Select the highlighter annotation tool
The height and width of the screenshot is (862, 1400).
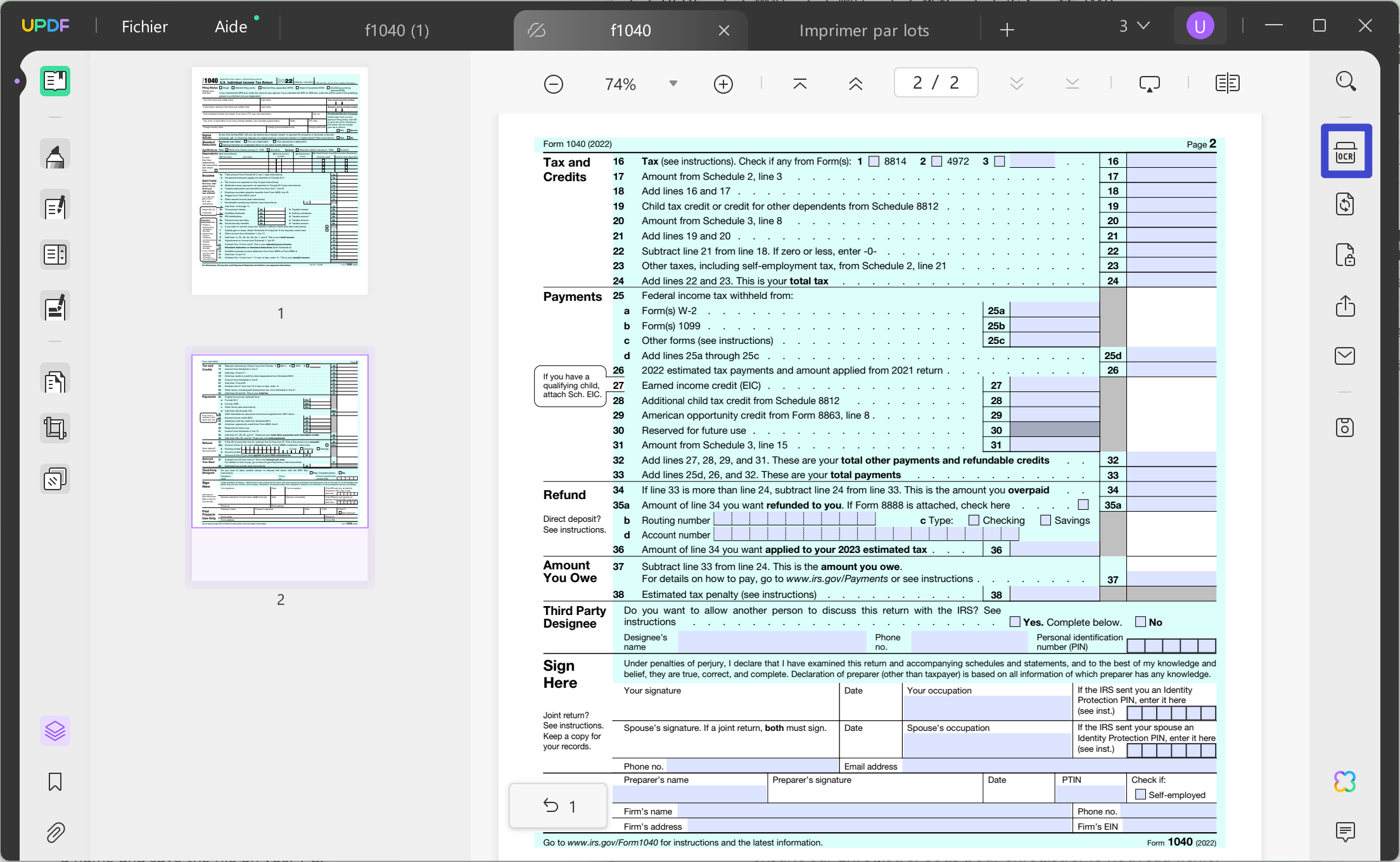55,154
